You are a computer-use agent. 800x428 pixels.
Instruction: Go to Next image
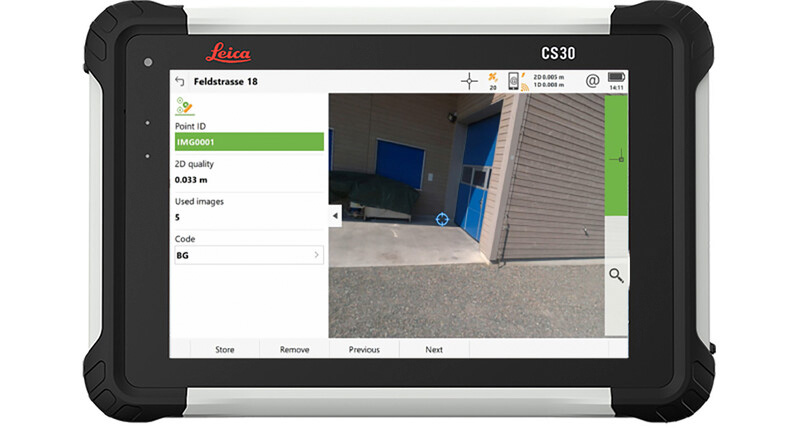(434, 349)
